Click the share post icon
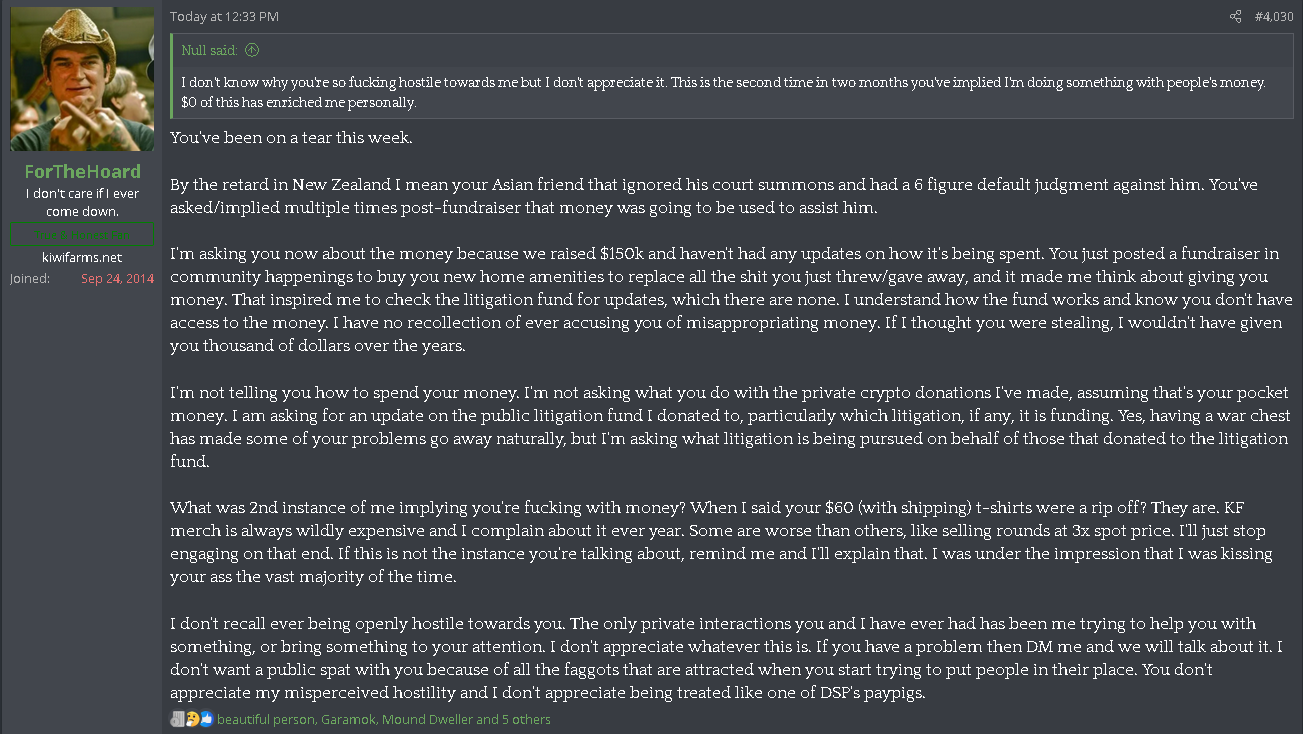This screenshot has height=734, width=1303. (1235, 16)
